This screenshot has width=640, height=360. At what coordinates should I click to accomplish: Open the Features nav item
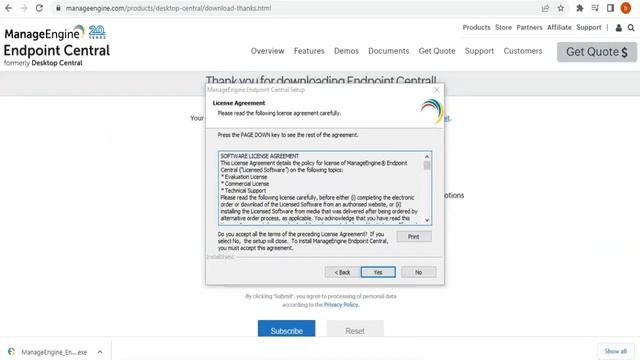[x=309, y=51]
